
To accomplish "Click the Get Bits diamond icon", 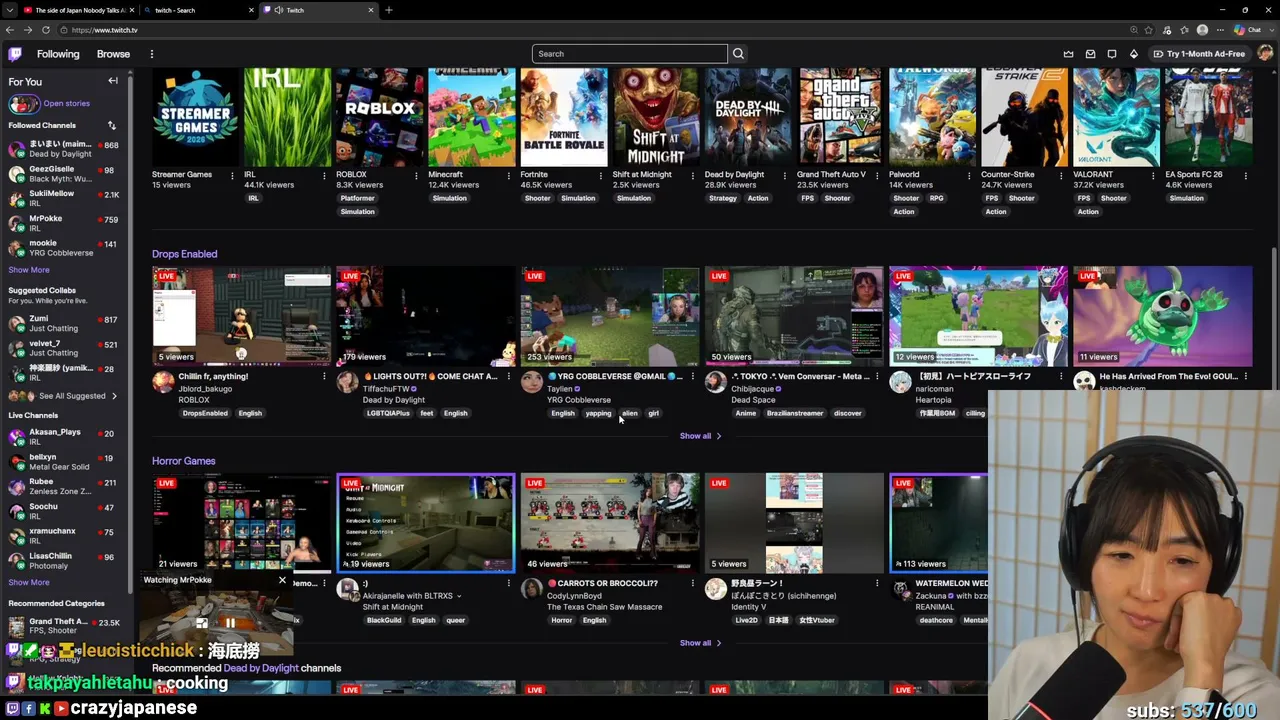I will pos(1134,54).
